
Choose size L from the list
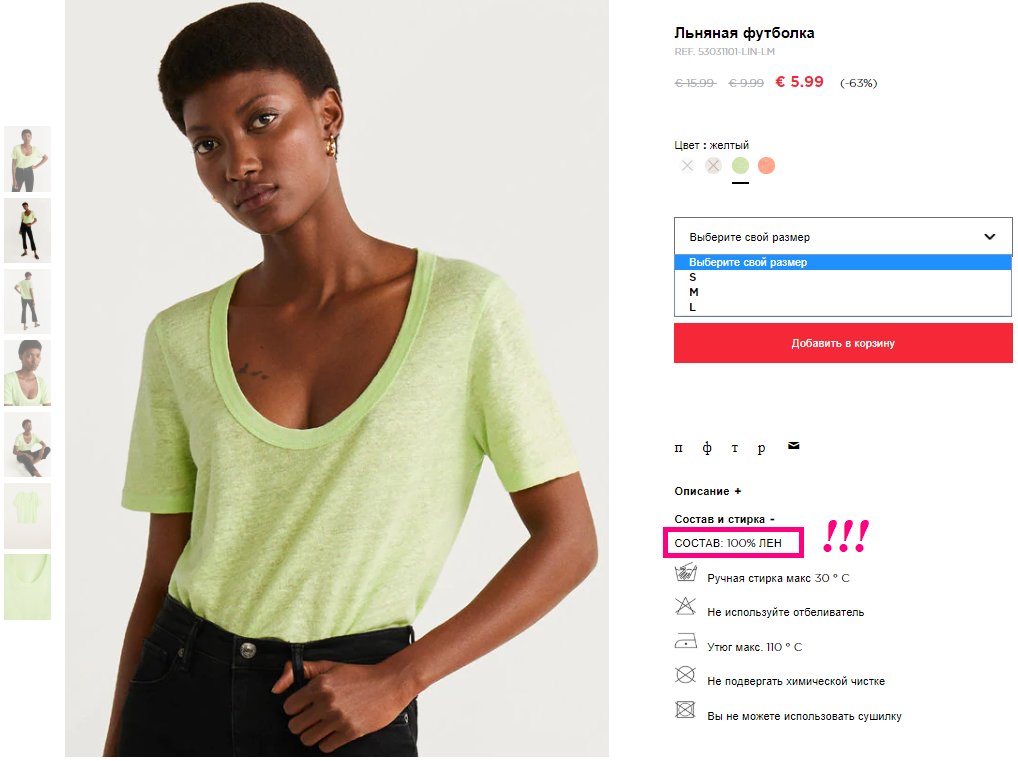point(843,307)
